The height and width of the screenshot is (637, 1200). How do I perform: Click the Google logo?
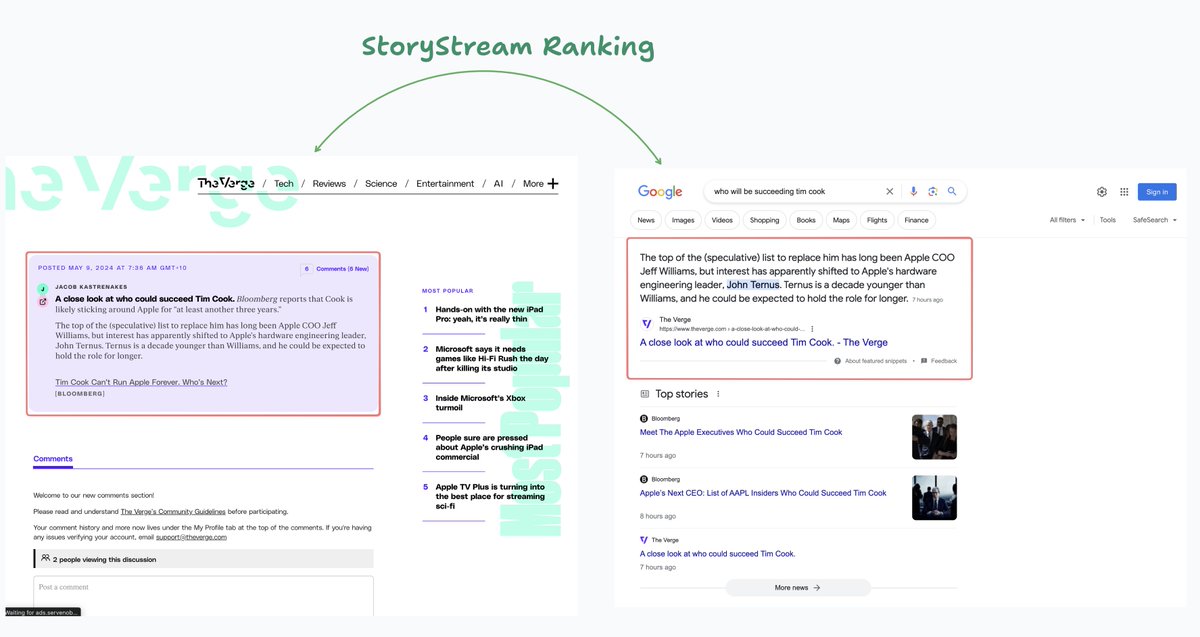coord(660,192)
